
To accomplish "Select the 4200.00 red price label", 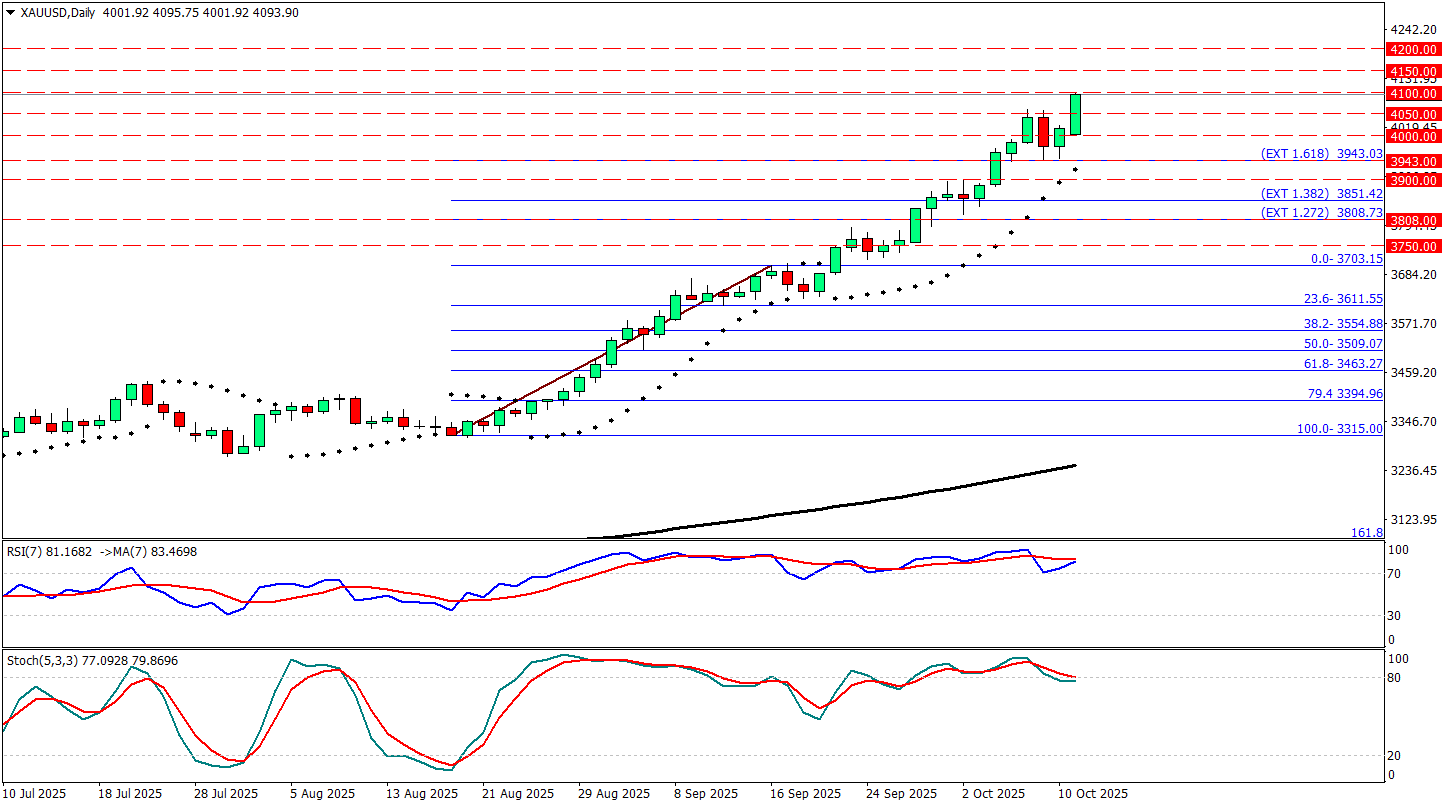I will click(x=1413, y=49).
